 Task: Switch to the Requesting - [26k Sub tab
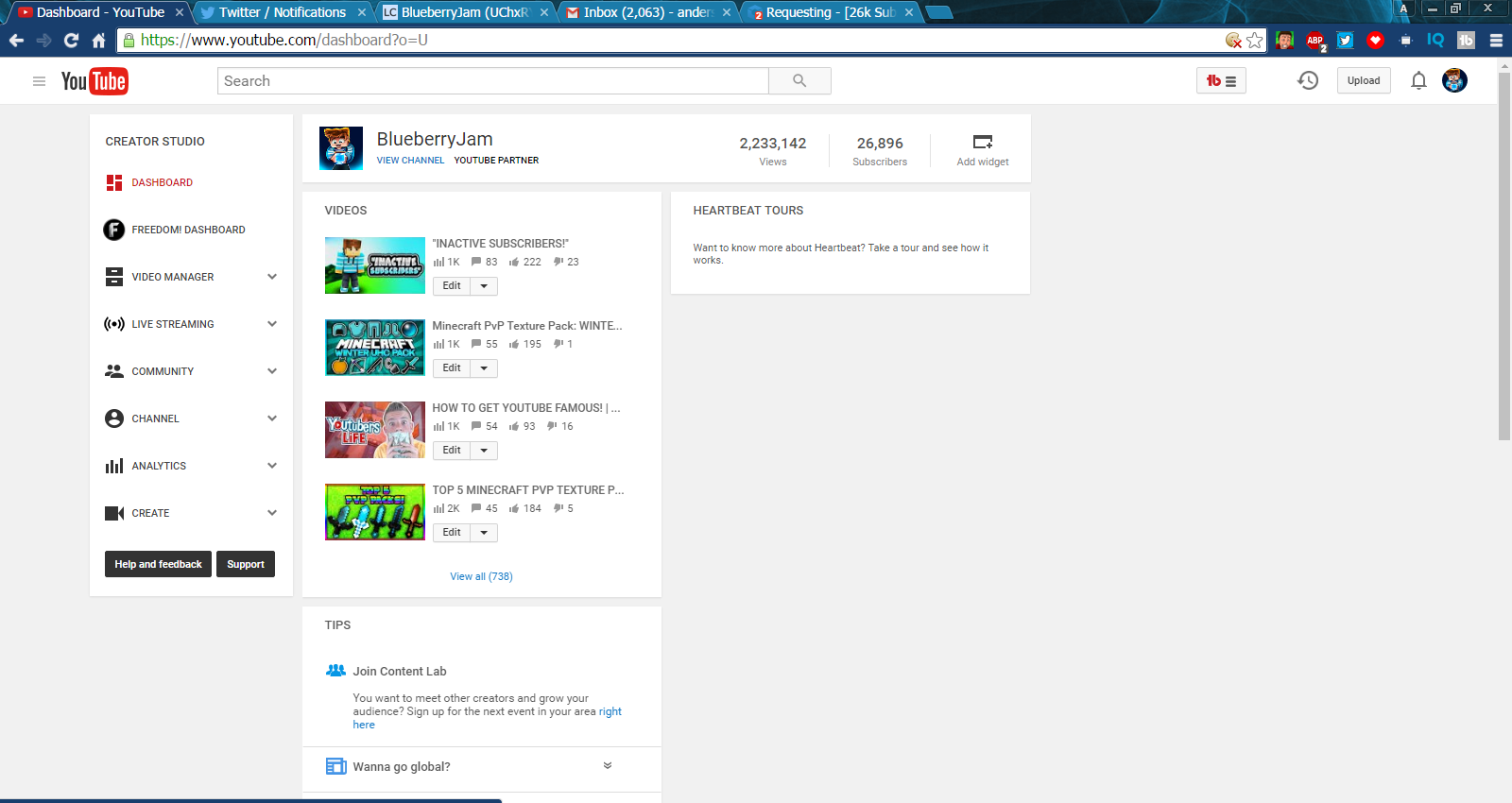[830, 12]
